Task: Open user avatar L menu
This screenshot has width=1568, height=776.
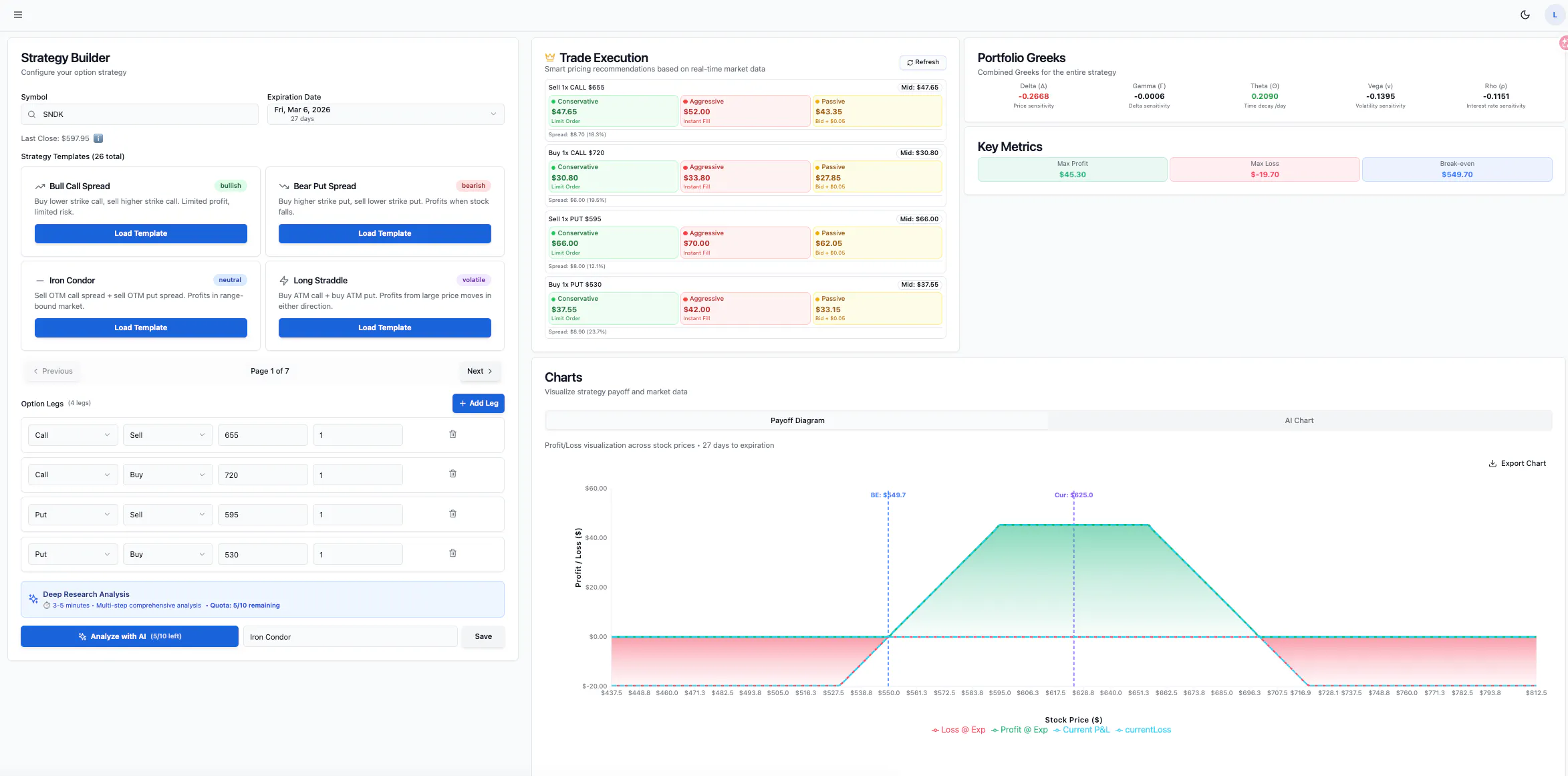Action: (1555, 15)
